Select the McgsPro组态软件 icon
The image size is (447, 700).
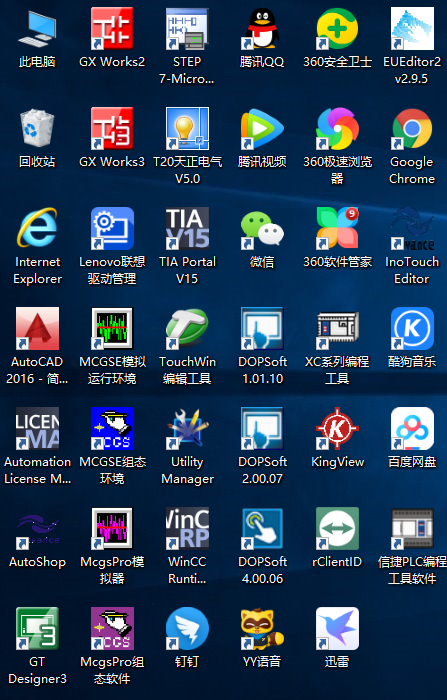112,629
